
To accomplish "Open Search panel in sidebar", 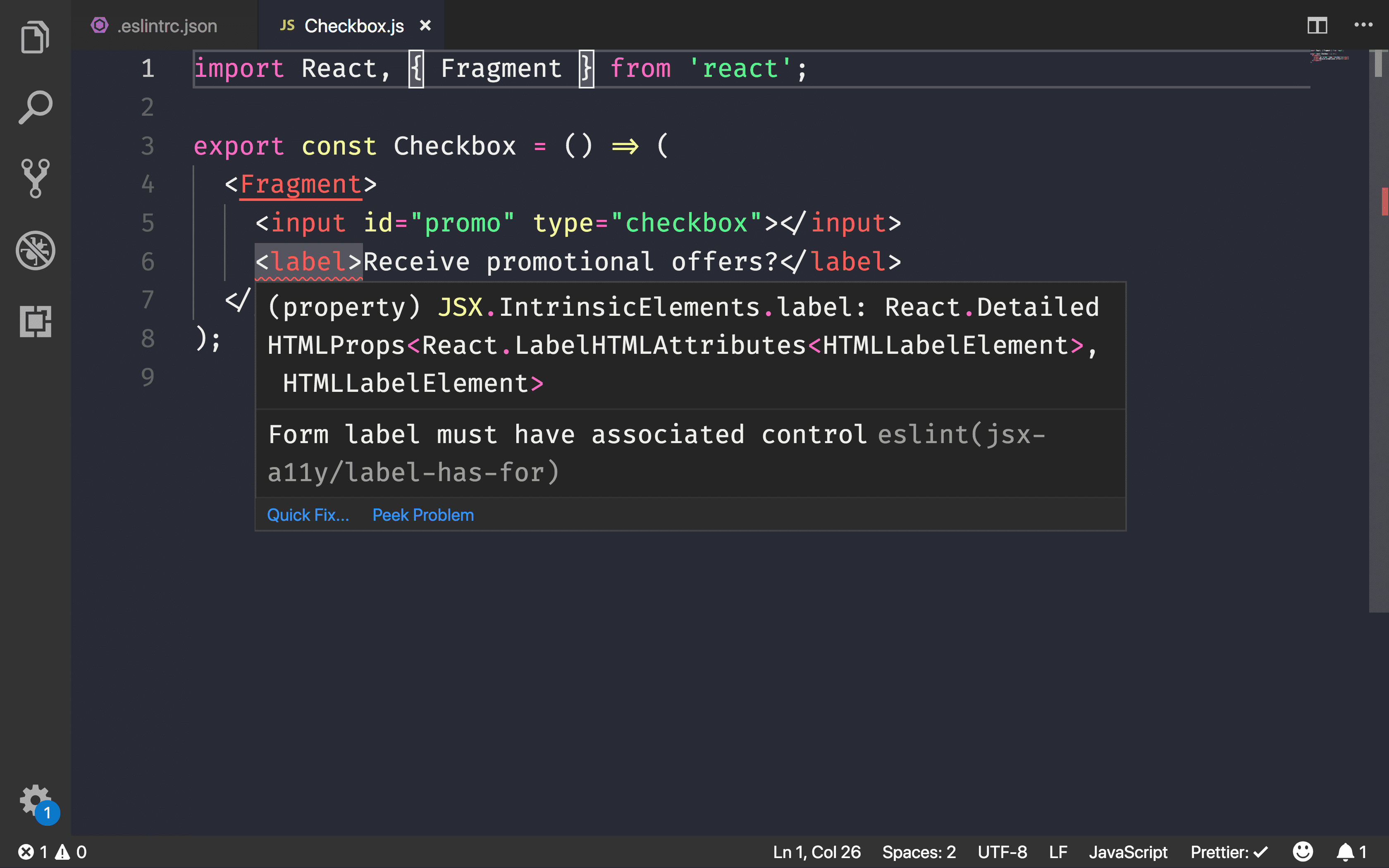I will (x=35, y=108).
